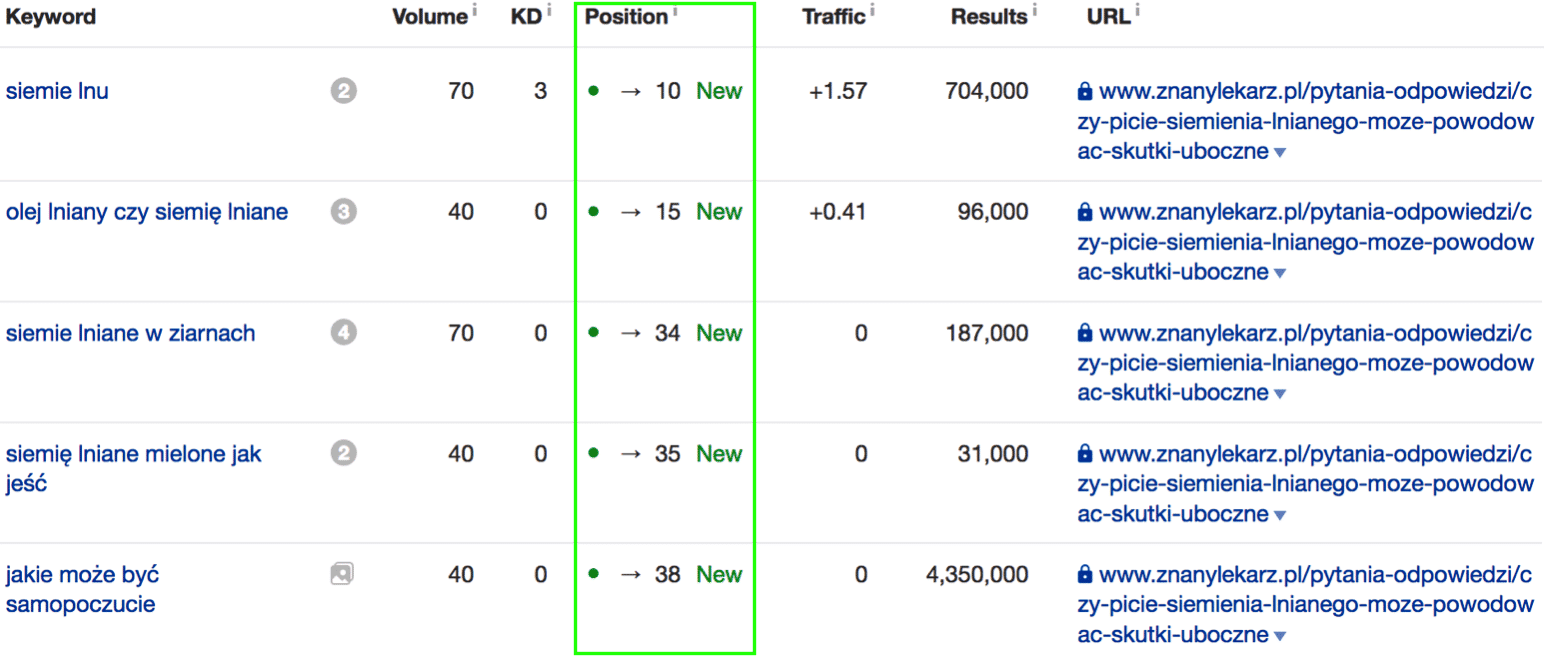Screen dimensions: 1544x658
Task: Expand URL dropdown in 'siemie lniane w ziarnach' row
Action: pyautogui.click(x=1279, y=394)
